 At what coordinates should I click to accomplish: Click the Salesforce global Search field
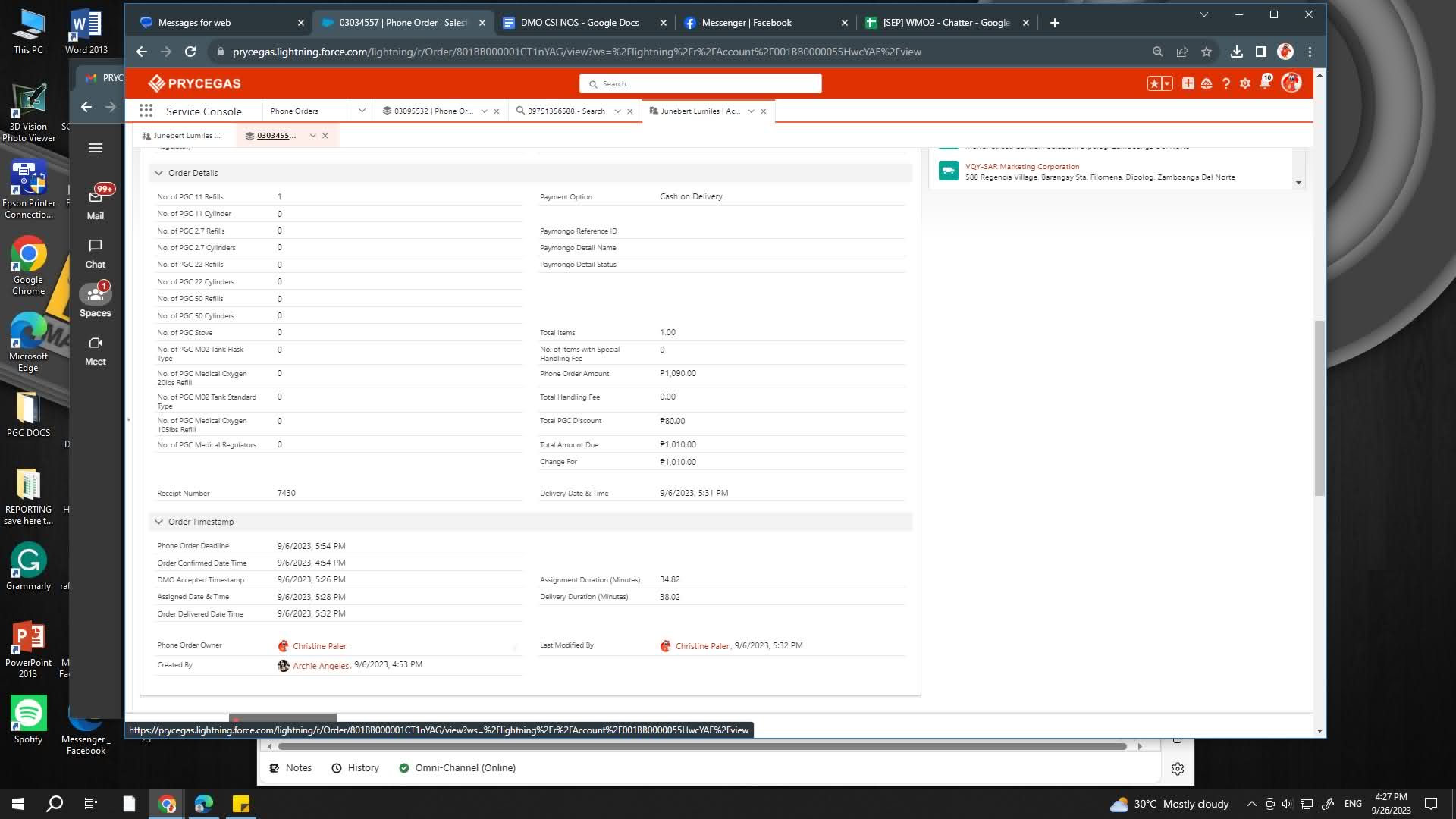pos(700,83)
